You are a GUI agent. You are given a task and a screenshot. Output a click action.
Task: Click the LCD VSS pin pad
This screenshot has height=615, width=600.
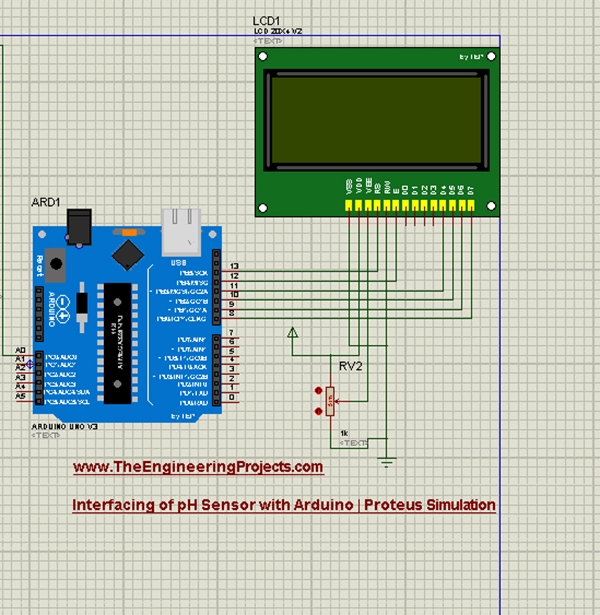pos(348,205)
